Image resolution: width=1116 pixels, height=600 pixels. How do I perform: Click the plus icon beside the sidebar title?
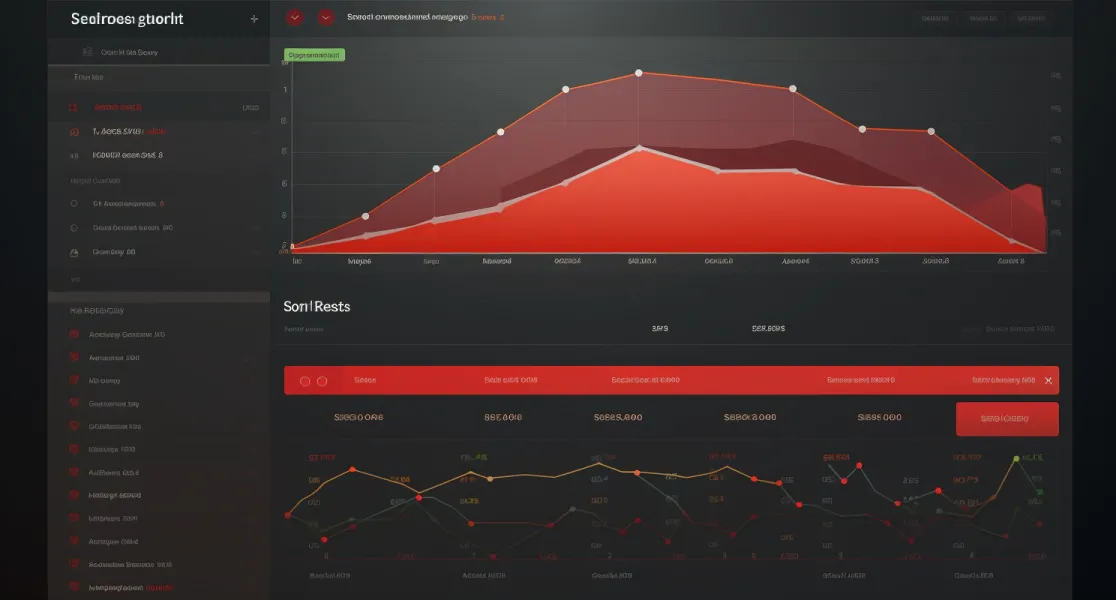(x=254, y=19)
